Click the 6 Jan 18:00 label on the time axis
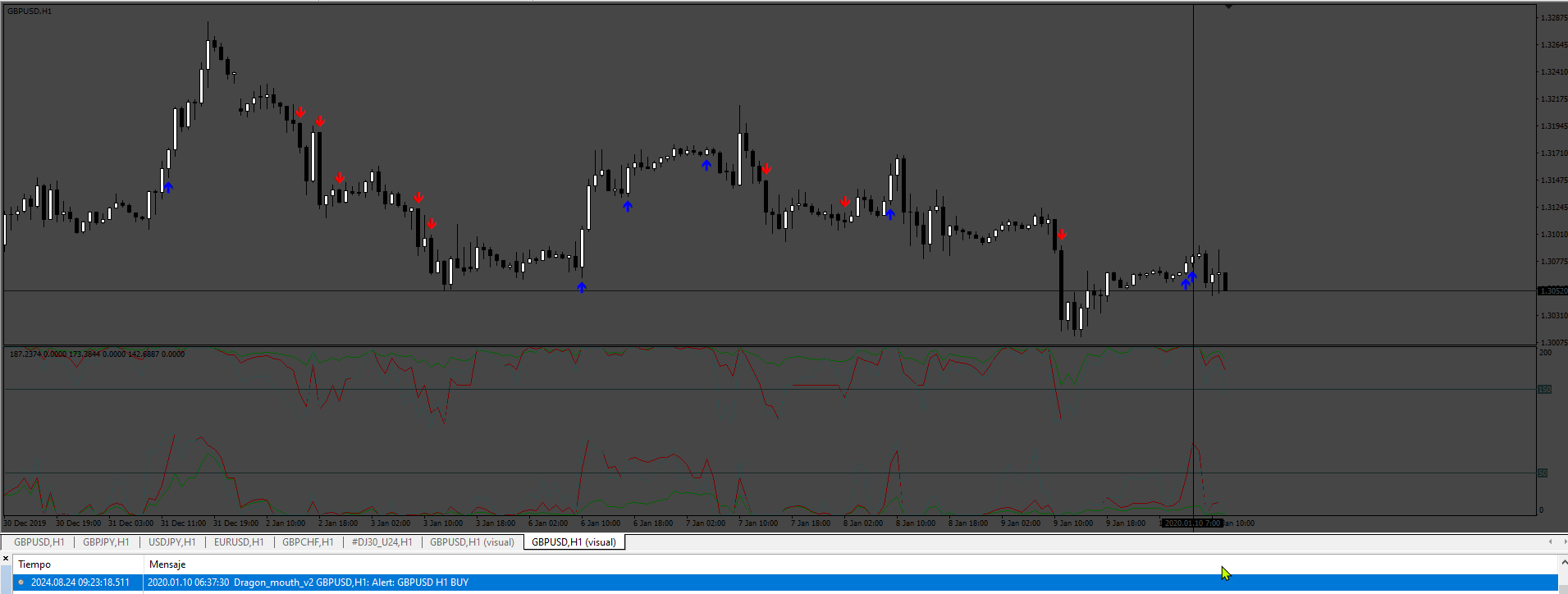The image size is (1568, 594). point(652,523)
